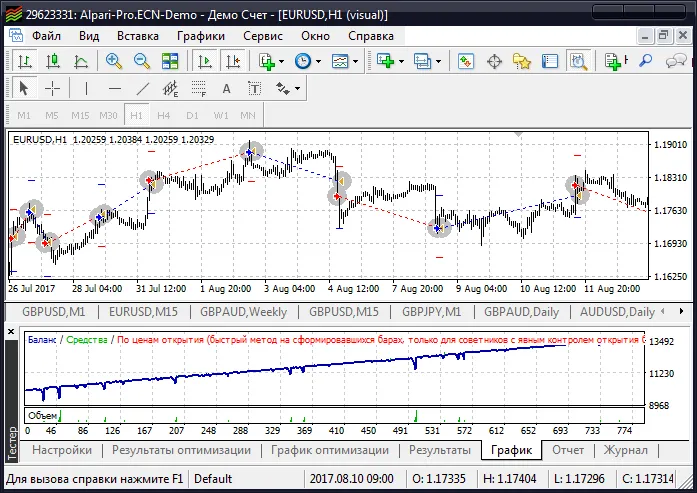The width and height of the screenshot is (697, 493).
Task: Open the Настройки tester tab
Action: pyautogui.click(x=62, y=450)
